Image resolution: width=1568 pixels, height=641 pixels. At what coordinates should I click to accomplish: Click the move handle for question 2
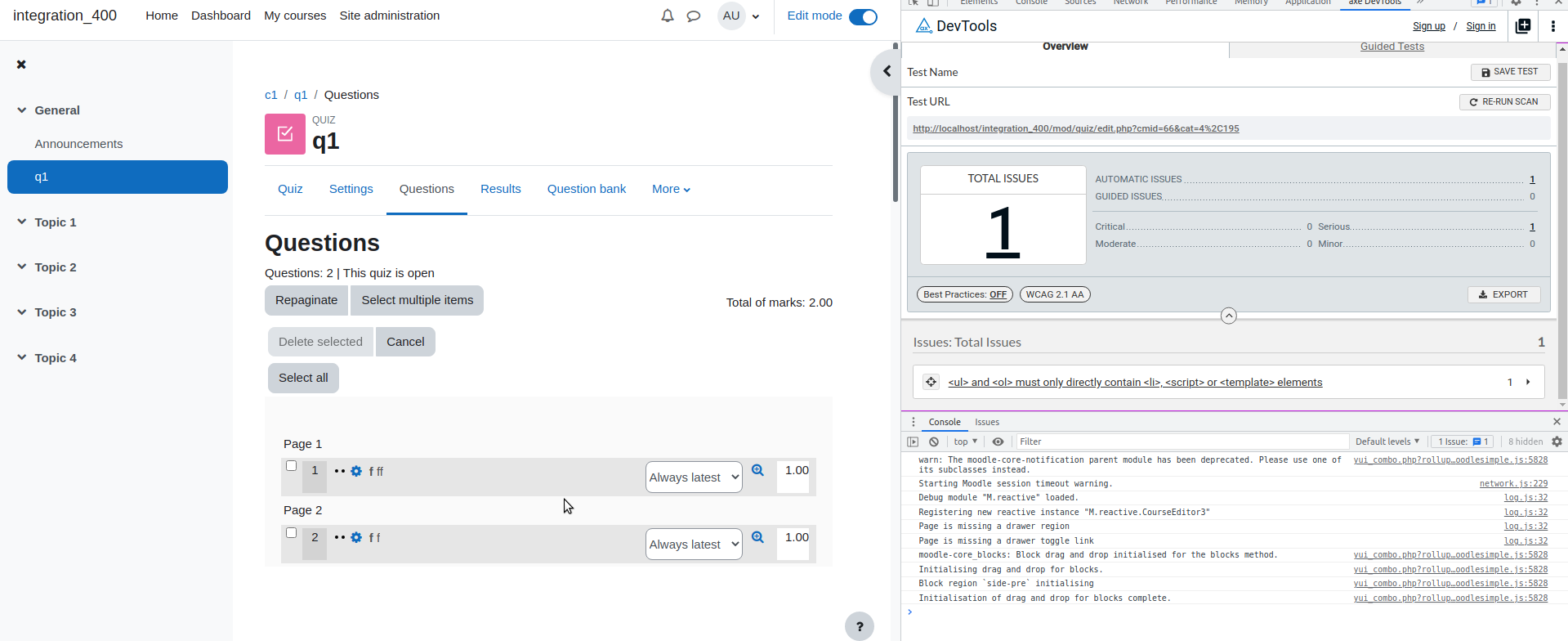pos(340,538)
